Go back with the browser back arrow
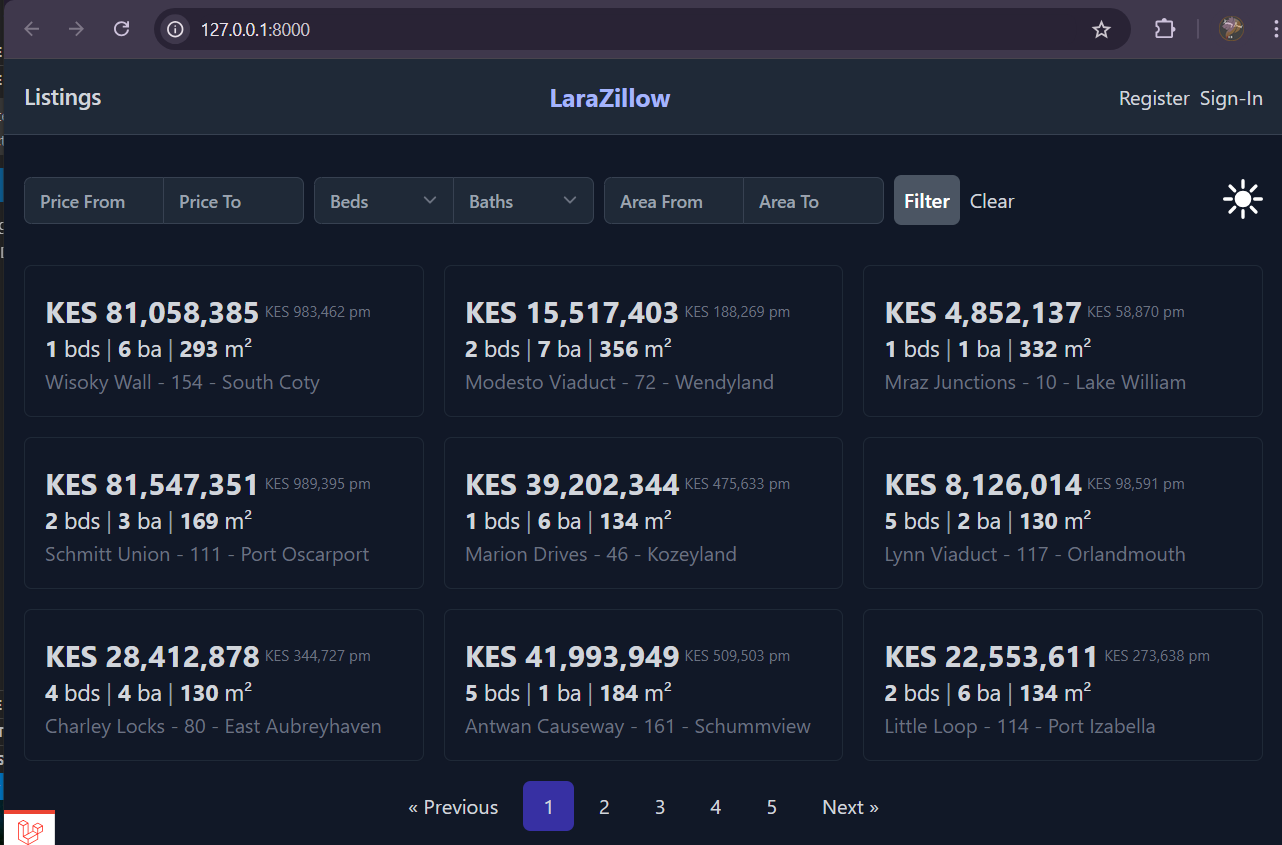Viewport: 1282px width, 845px height. point(32,29)
